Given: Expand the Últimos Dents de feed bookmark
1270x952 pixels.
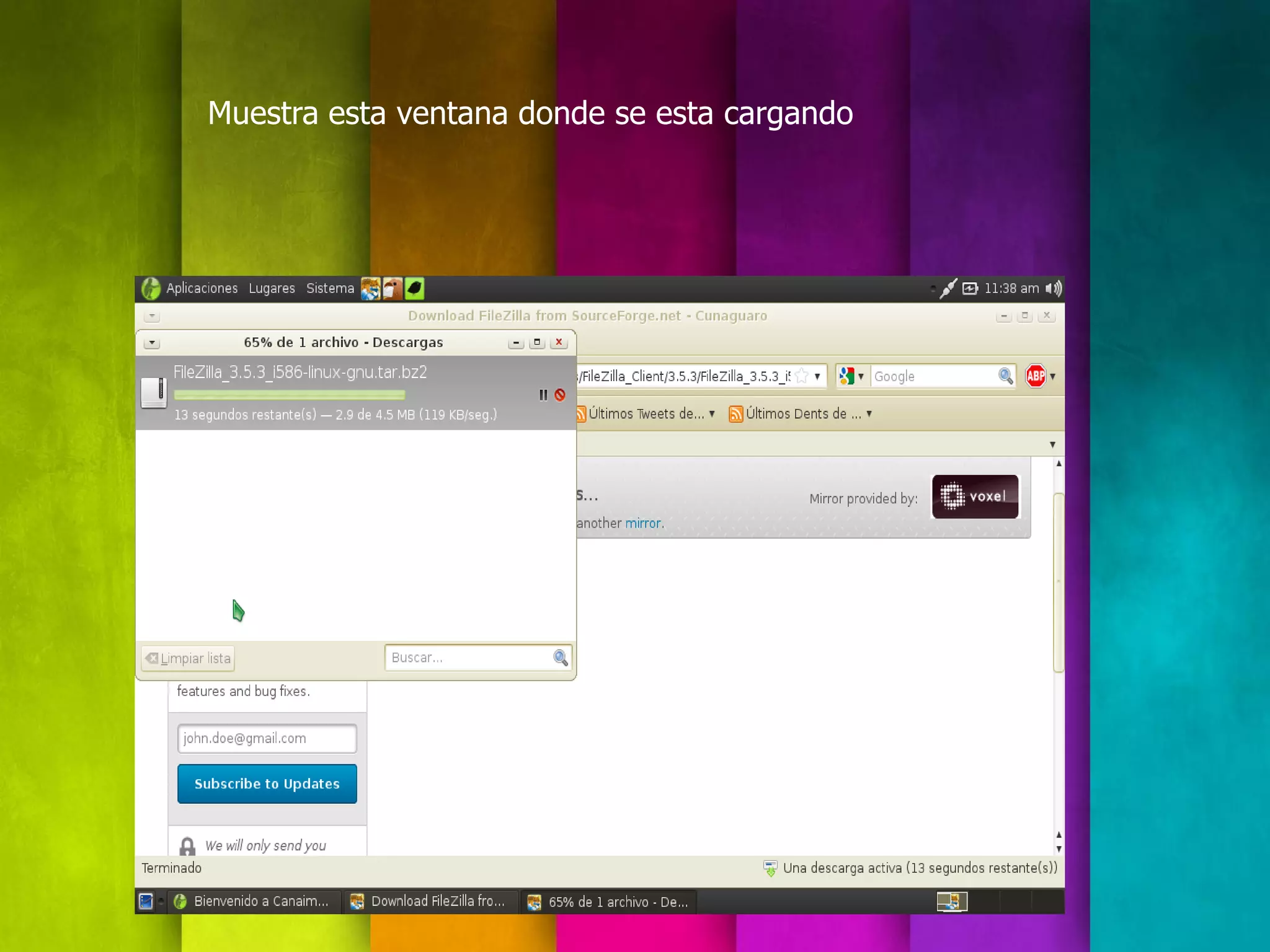Looking at the screenshot, I should [801, 414].
